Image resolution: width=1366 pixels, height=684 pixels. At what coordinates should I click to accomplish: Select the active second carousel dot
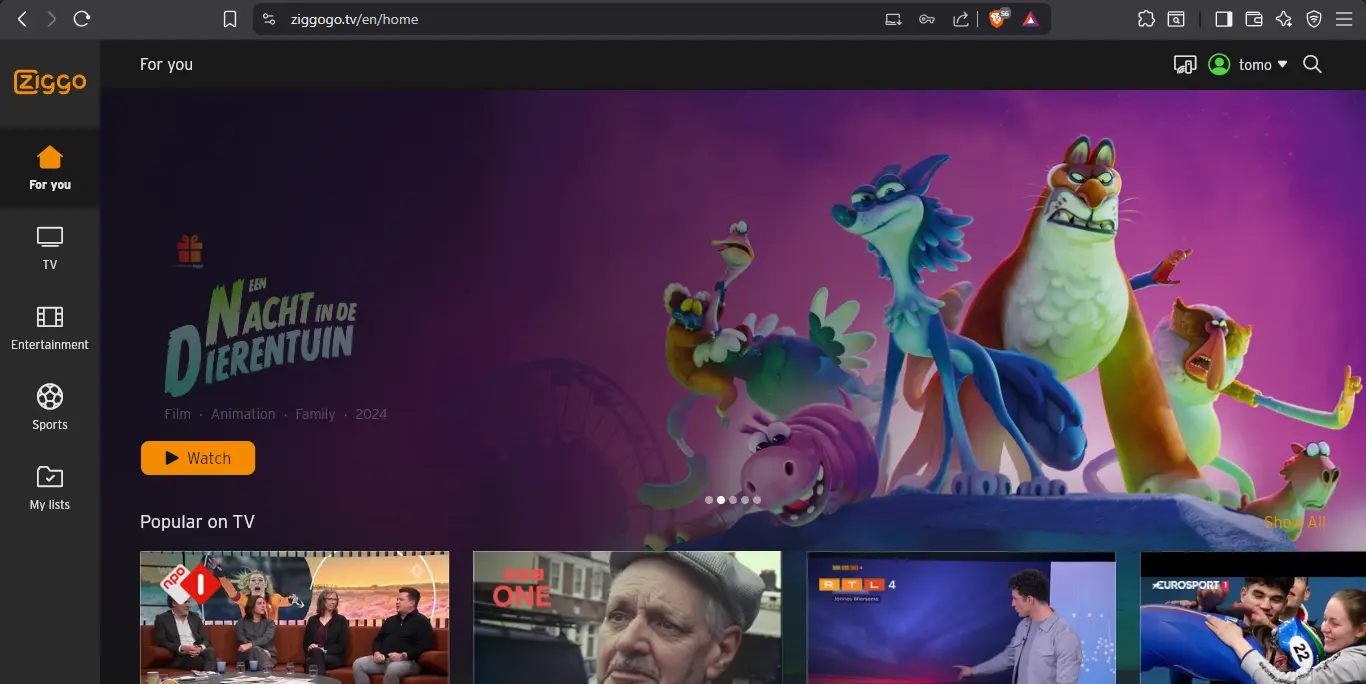[x=721, y=500]
